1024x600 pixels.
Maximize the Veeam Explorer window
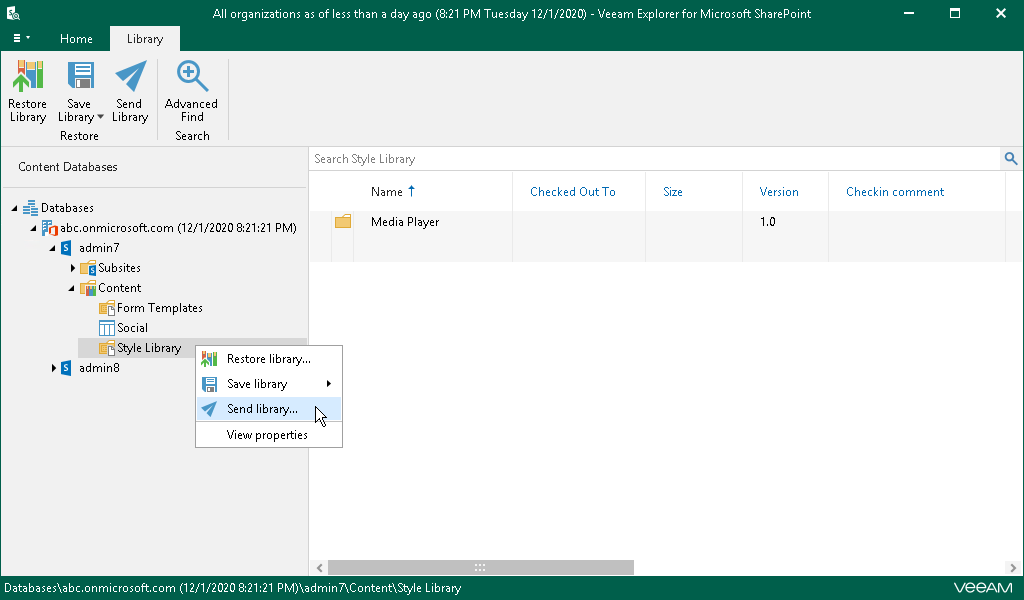tap(955, 13)
